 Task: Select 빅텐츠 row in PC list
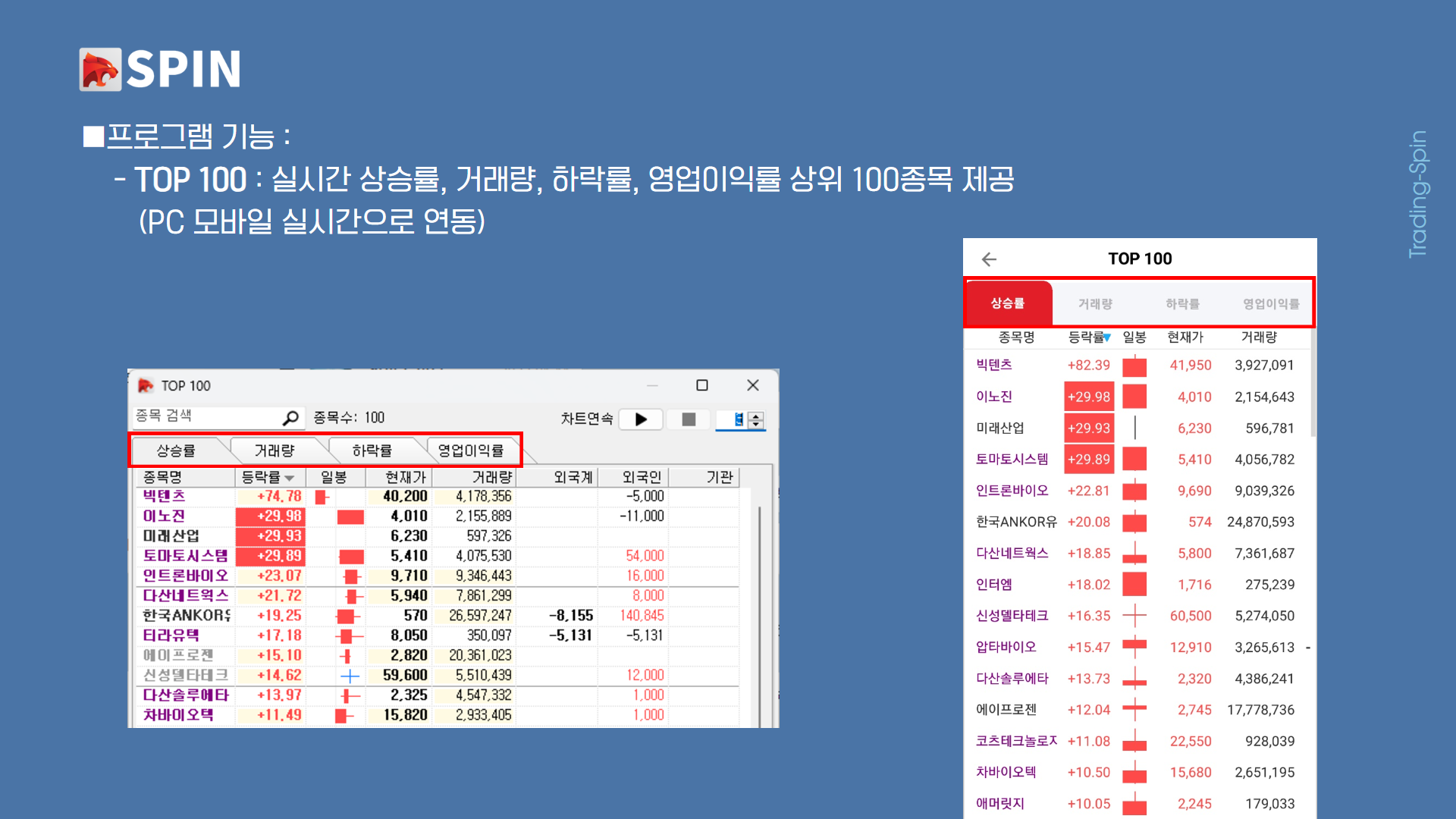165,496
